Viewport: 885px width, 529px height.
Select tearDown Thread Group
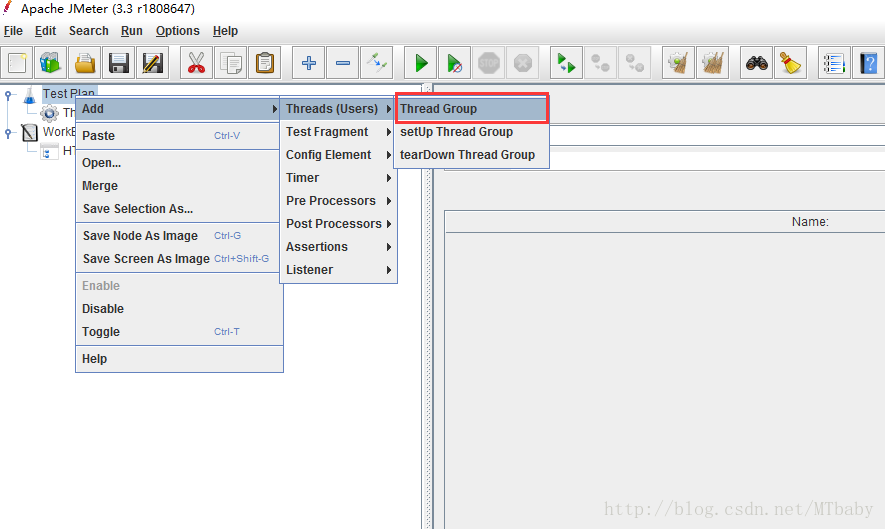[x=471, y=155]
